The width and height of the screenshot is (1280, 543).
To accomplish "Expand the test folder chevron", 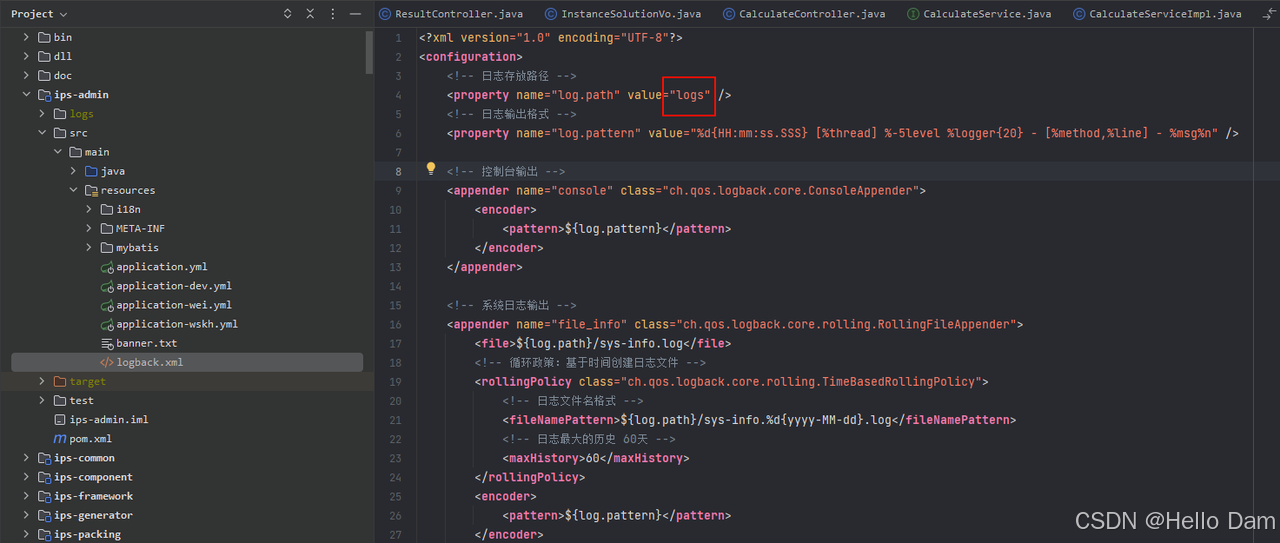I will pyautogui.click(x=42, y=400).
